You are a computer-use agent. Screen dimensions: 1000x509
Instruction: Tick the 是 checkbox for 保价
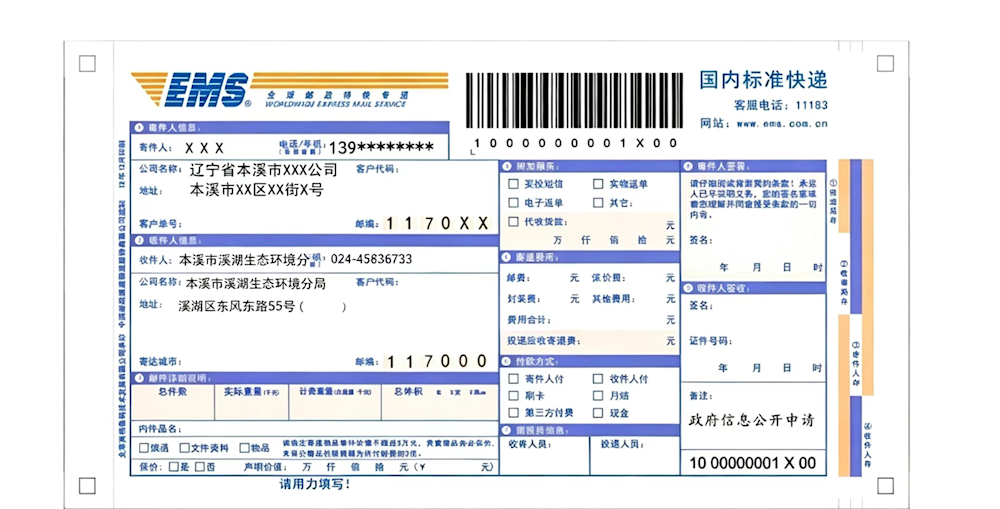click(x=173, y=467)
